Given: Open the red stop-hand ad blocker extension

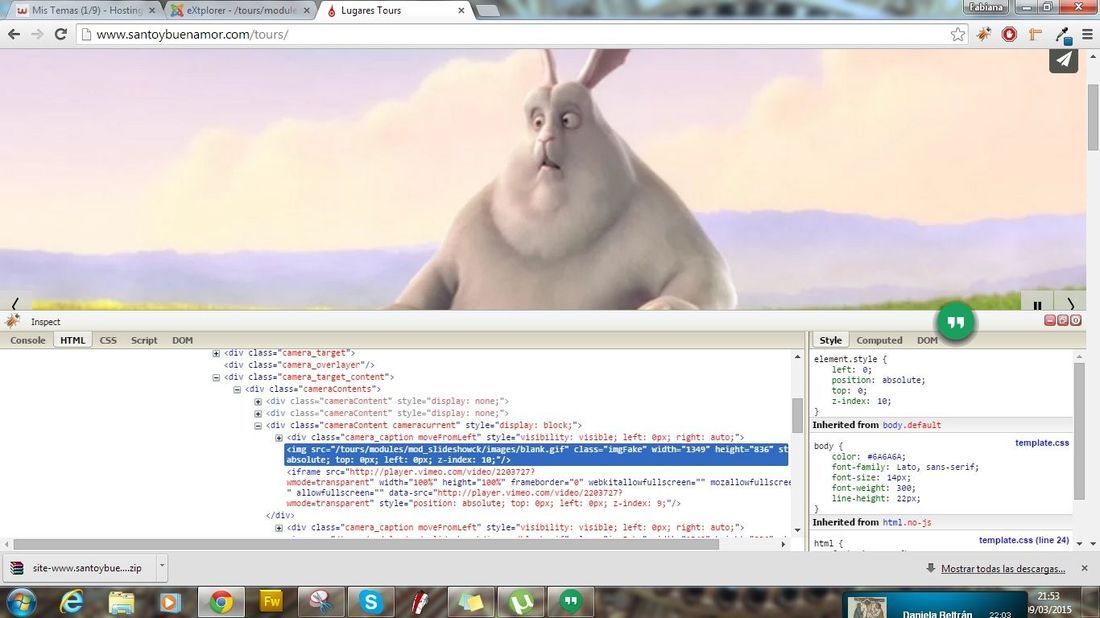Looking at the screenshot, I should (x=1010, y=34).
